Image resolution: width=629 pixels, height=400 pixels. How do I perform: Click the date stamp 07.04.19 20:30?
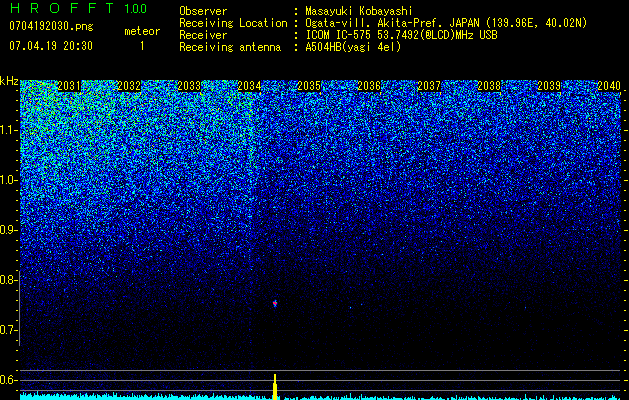(51, 46)
